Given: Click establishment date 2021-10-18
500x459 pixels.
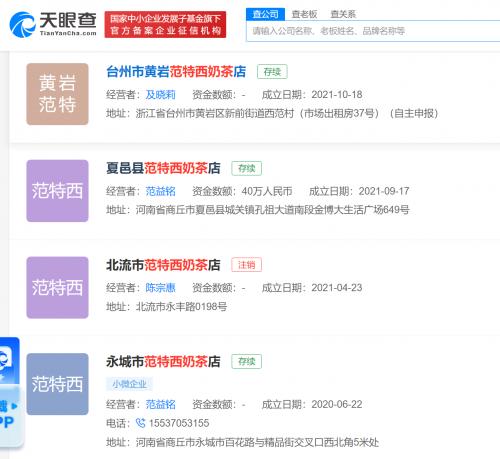Looking at the screenshot, I should click(x=337, y=95).
